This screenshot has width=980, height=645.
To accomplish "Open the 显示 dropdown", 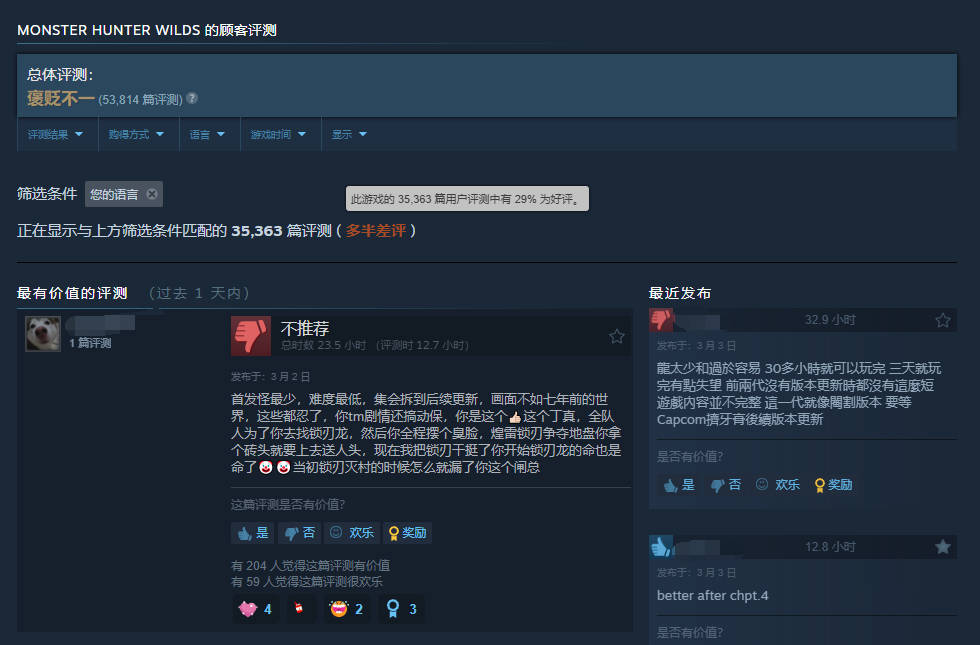I will tap(349, 134).
